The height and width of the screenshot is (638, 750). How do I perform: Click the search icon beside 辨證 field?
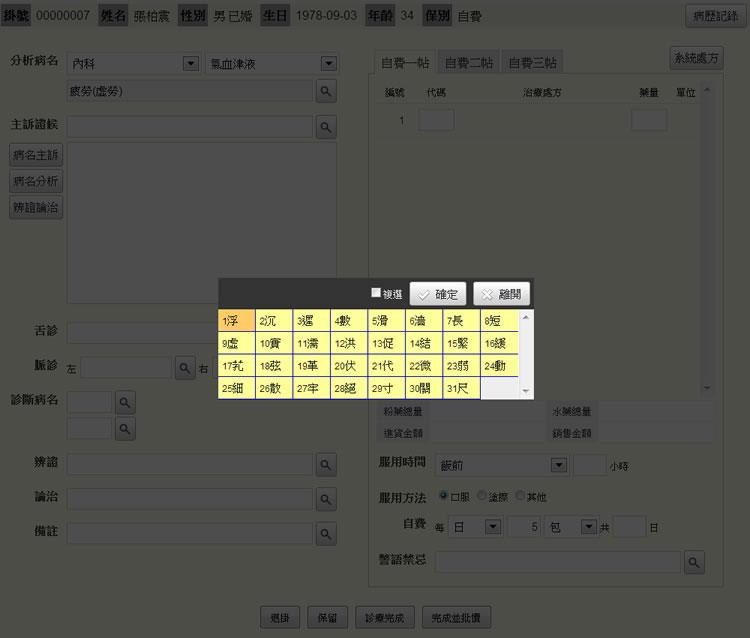pos(326,465)
